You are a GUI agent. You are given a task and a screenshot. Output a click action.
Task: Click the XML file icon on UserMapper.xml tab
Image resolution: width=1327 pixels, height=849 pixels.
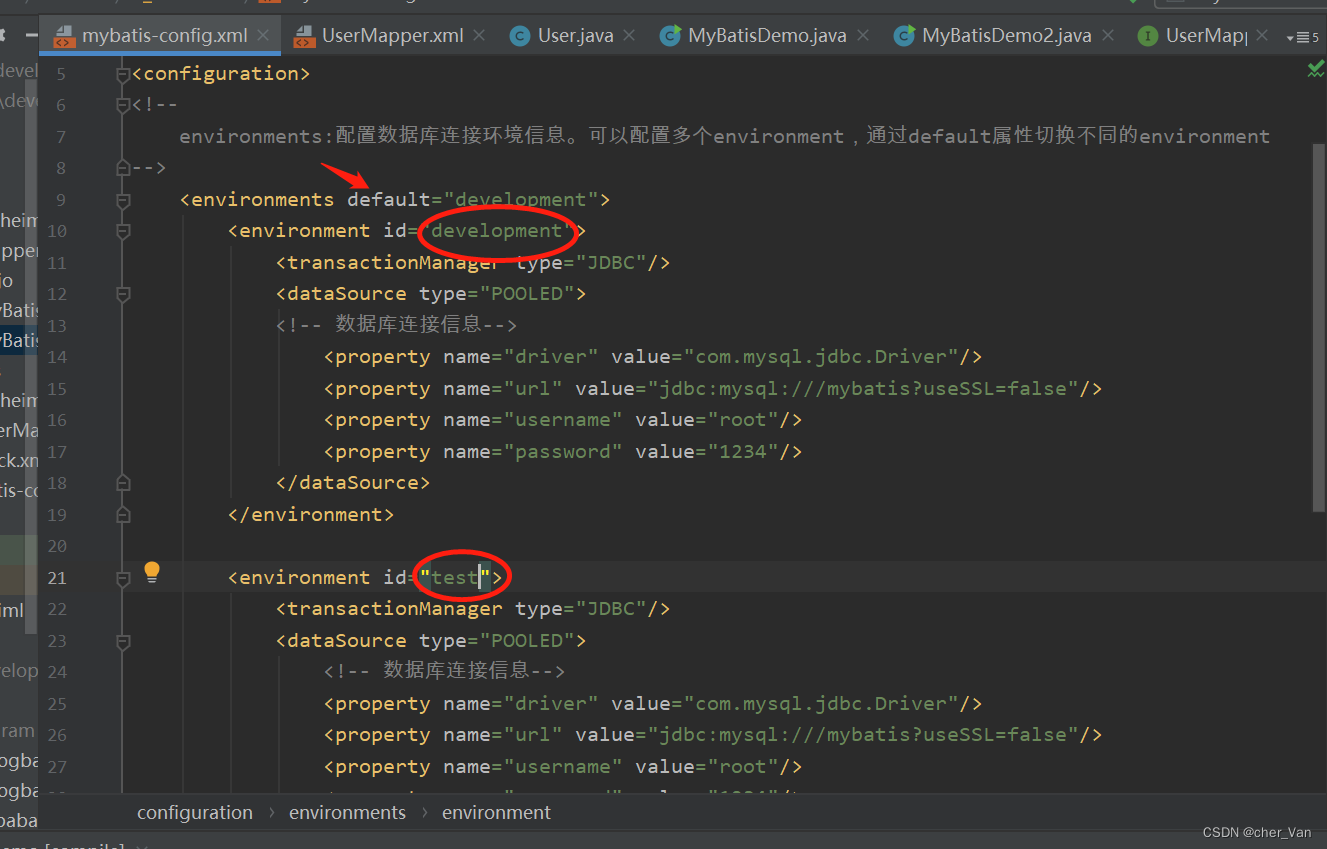pyautogui.click(x=305, y=37)
